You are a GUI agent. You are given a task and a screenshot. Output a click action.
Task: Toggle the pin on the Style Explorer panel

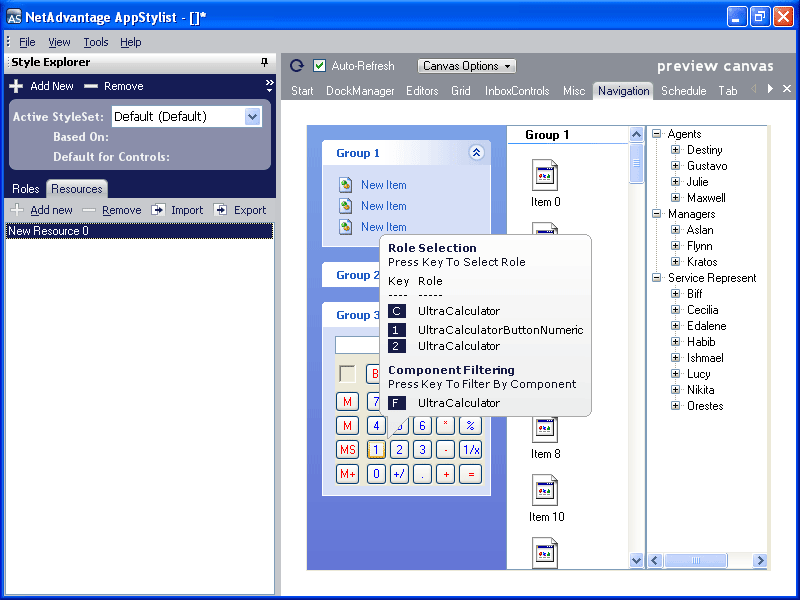pyautogui.click(x=263, y=62)
